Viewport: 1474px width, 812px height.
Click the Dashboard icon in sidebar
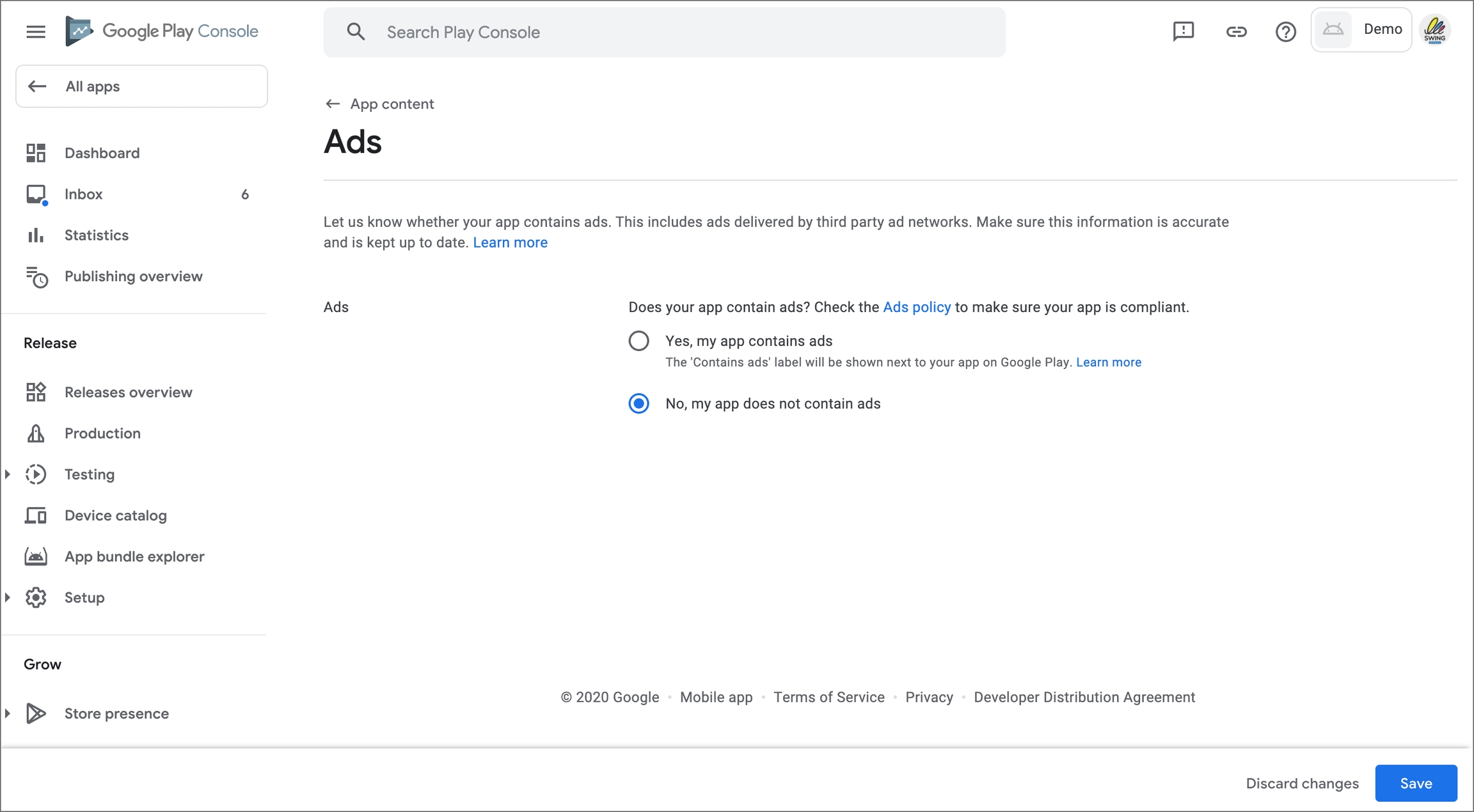click(36, 153)
